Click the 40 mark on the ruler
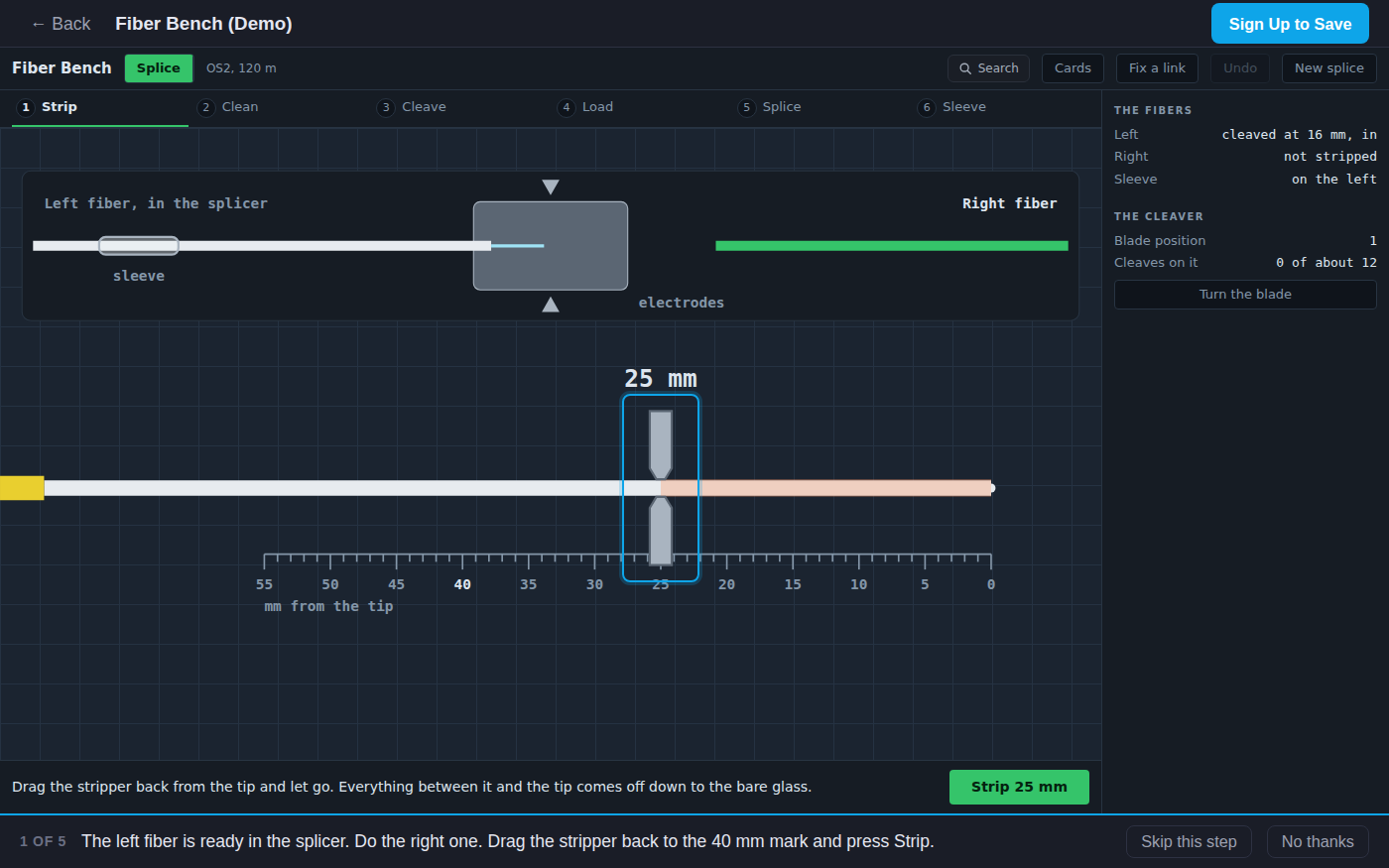Screen dimensions: 1389x868 (462, 584)
